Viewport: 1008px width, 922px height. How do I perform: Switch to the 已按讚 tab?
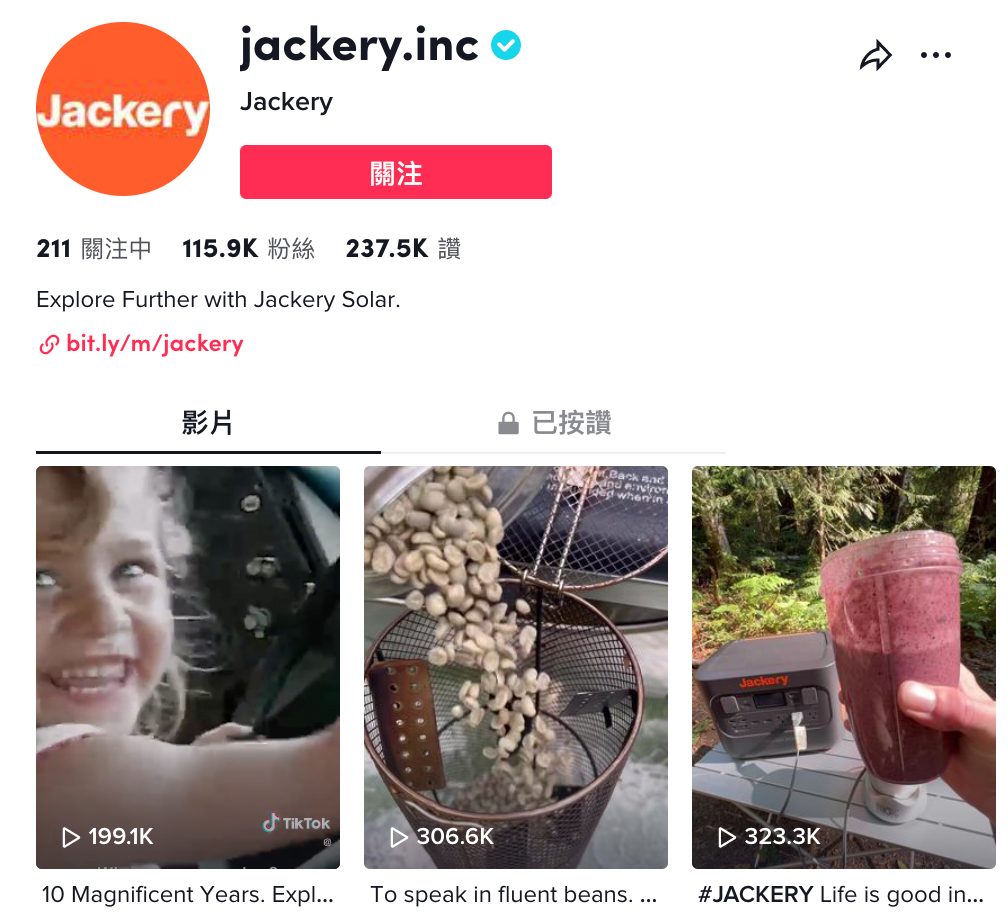tap(554, 423)
